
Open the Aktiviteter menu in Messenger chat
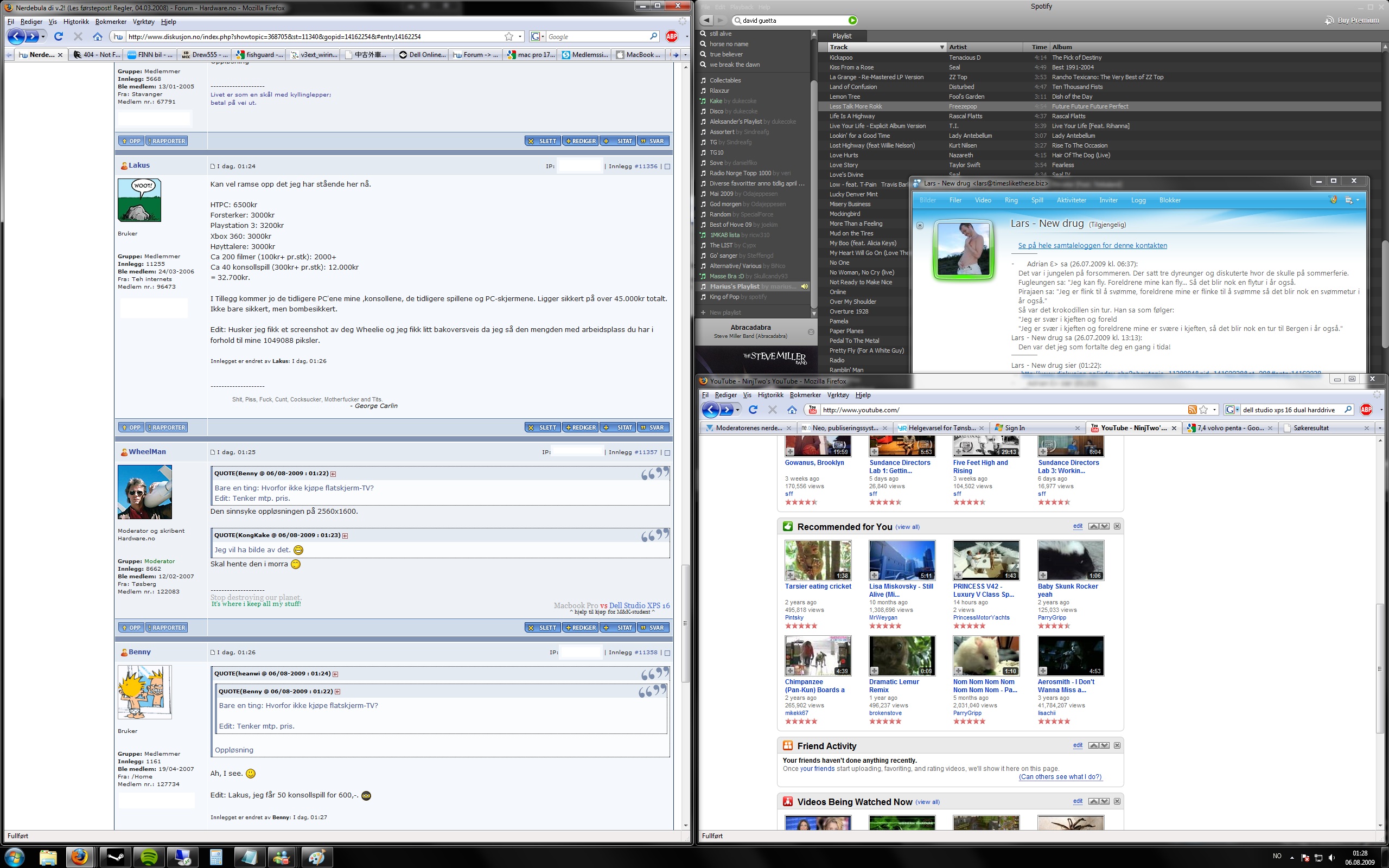(x=1071, y=200)
